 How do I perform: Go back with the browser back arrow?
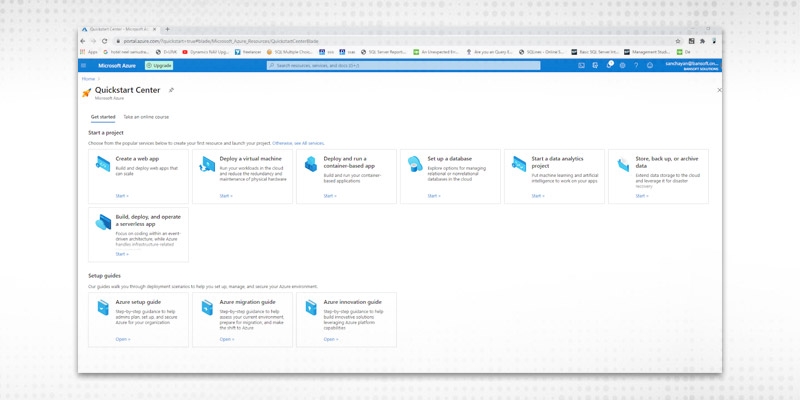(83, 41)
